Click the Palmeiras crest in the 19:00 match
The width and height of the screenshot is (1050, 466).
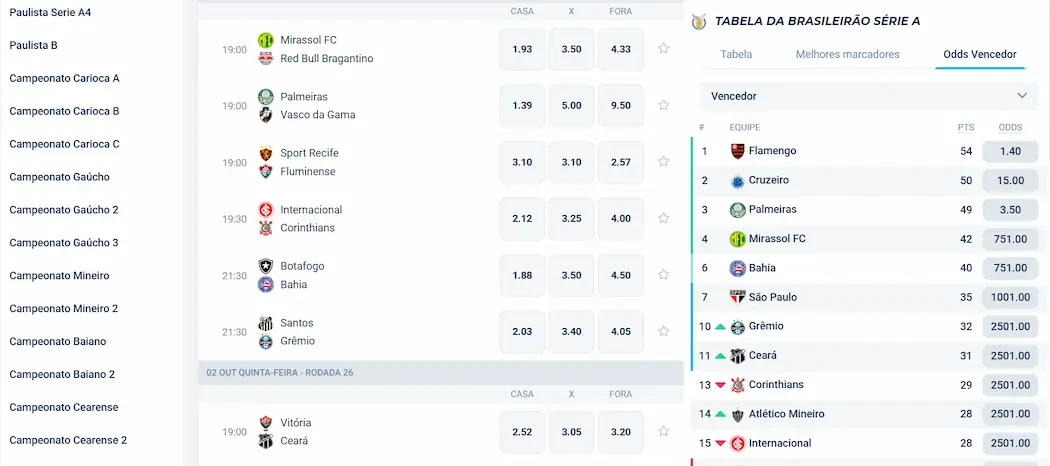click(x=266, y=96)
